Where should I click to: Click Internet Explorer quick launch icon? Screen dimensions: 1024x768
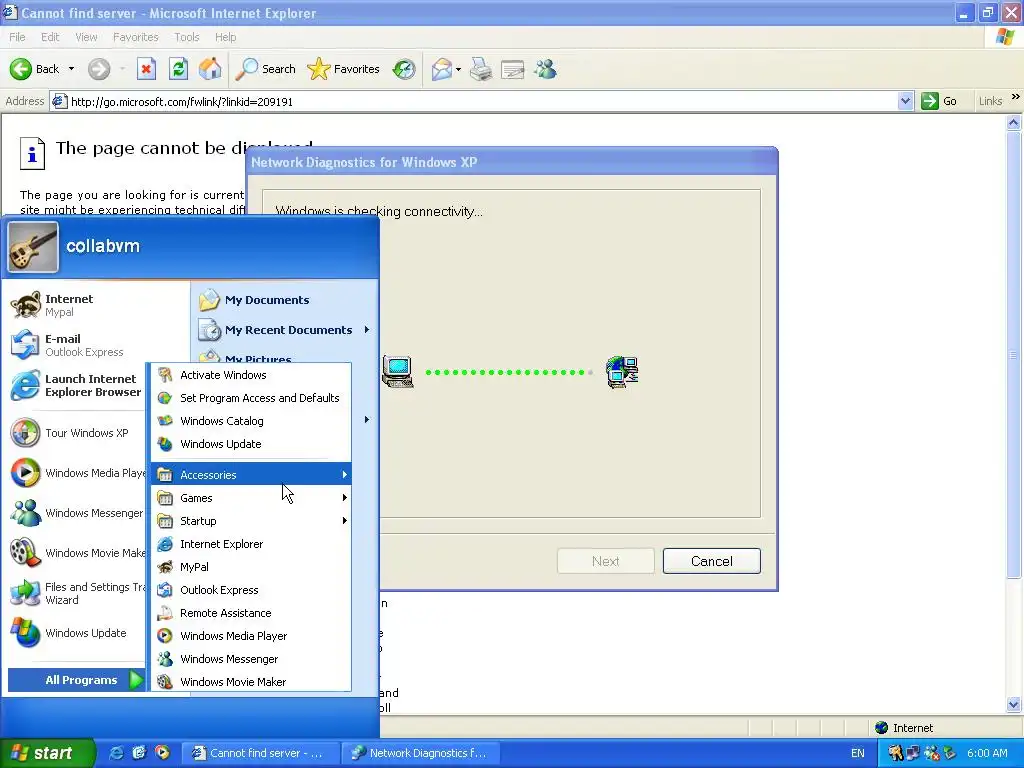pos(116,753)
